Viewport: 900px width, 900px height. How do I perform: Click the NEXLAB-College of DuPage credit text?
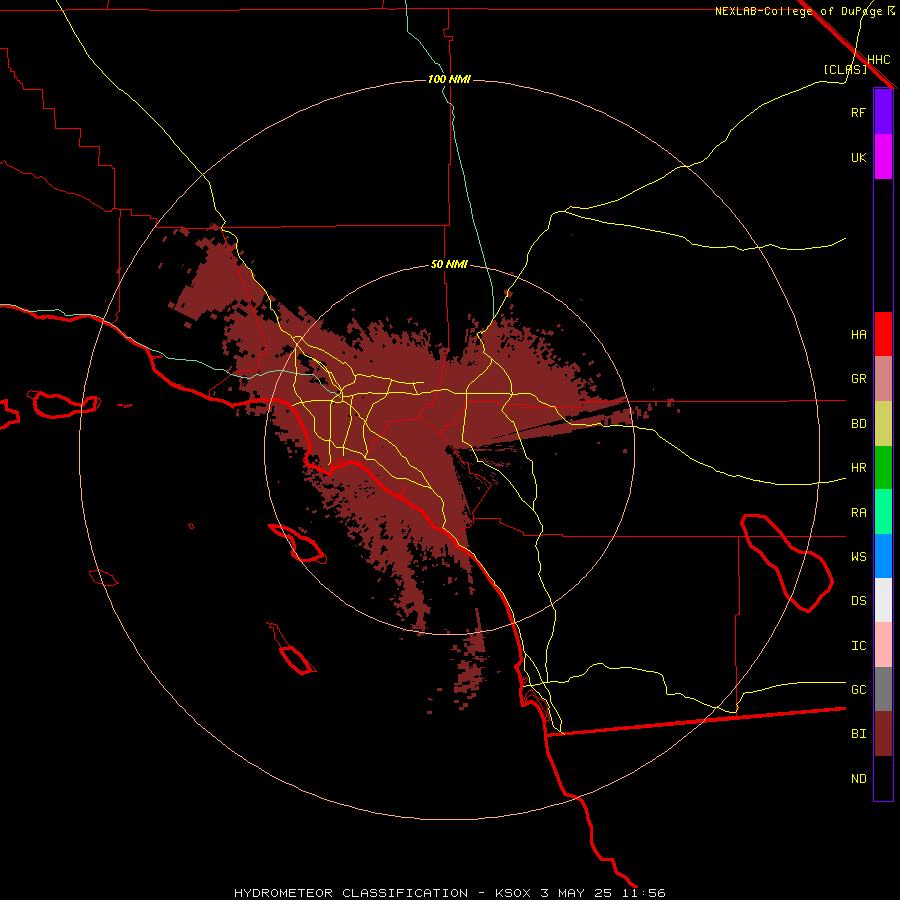pyautogui.click(x=798, y=11)
